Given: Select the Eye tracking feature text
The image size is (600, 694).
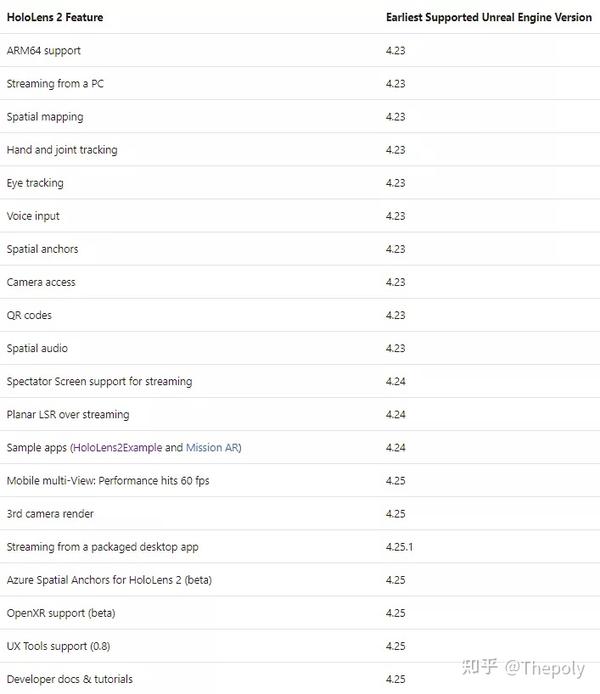Looking at the screenshot, I should tap(35, 183).
